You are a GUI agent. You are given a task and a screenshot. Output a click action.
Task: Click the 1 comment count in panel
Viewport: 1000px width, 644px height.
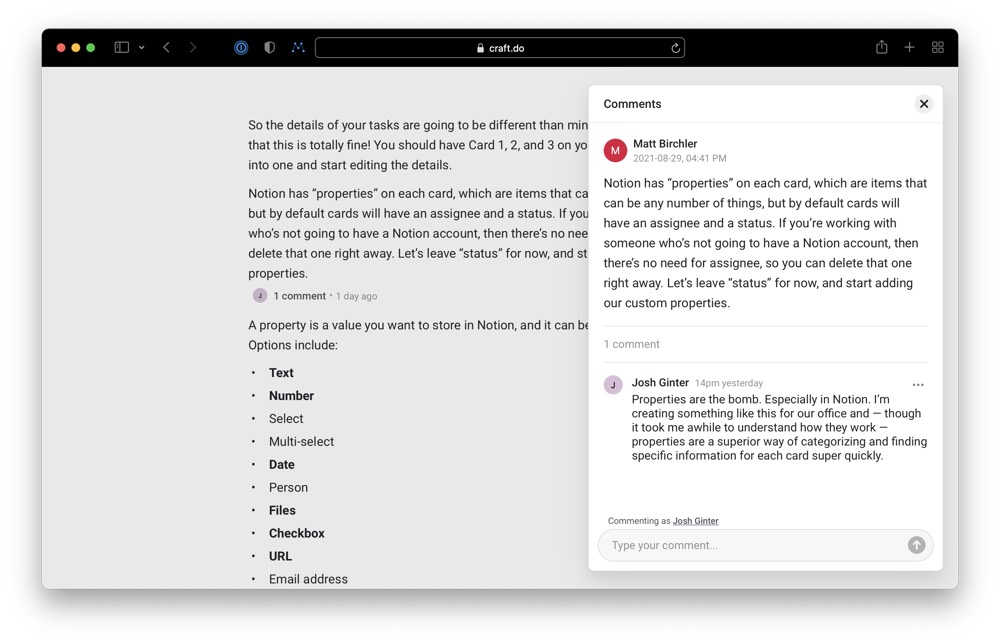(x=631, y=344)
